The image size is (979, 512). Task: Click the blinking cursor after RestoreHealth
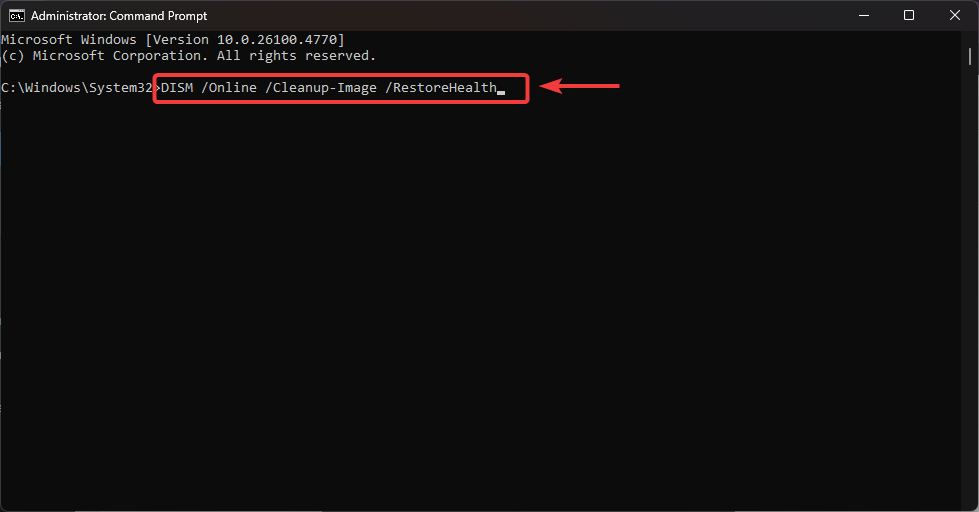pos(501,91)
